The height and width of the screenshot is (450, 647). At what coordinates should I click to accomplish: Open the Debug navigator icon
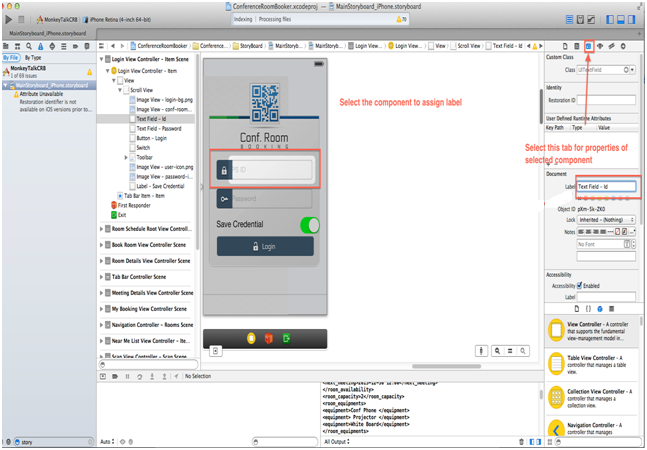click(64, 46)
